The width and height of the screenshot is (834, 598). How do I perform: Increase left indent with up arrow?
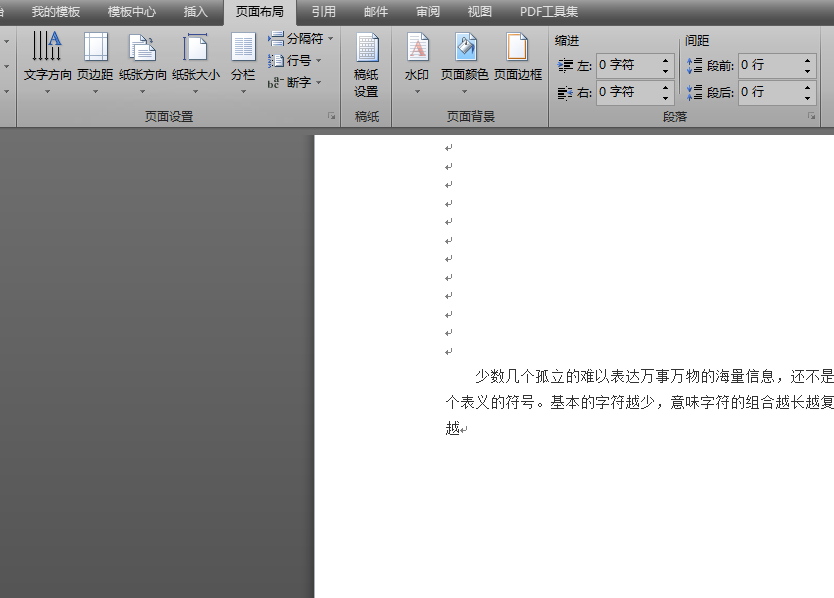(665, 60)
